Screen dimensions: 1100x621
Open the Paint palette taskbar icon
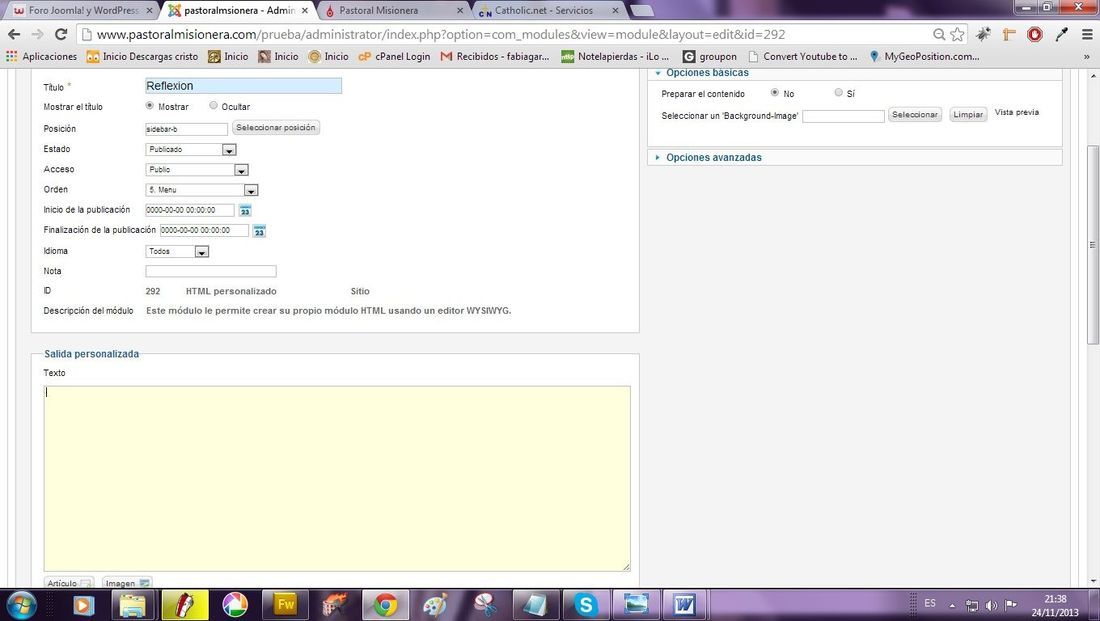[435, 605]
